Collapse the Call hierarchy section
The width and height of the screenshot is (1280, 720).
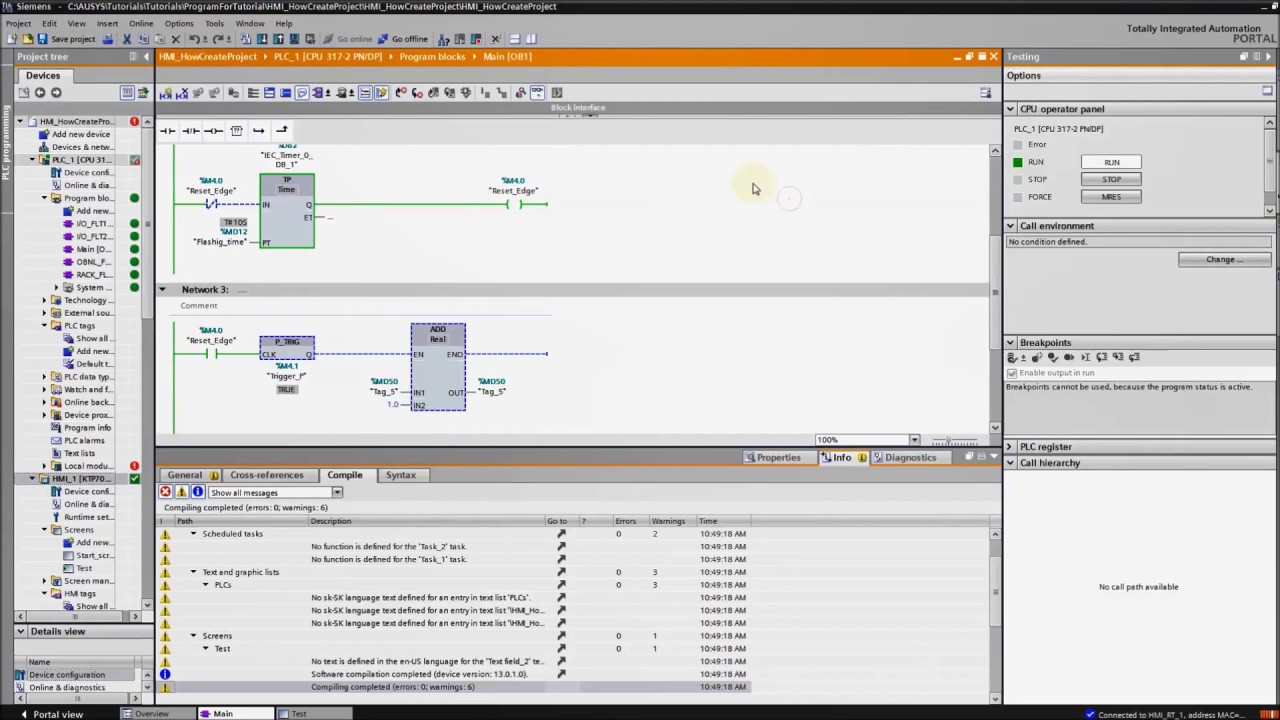1010,463
